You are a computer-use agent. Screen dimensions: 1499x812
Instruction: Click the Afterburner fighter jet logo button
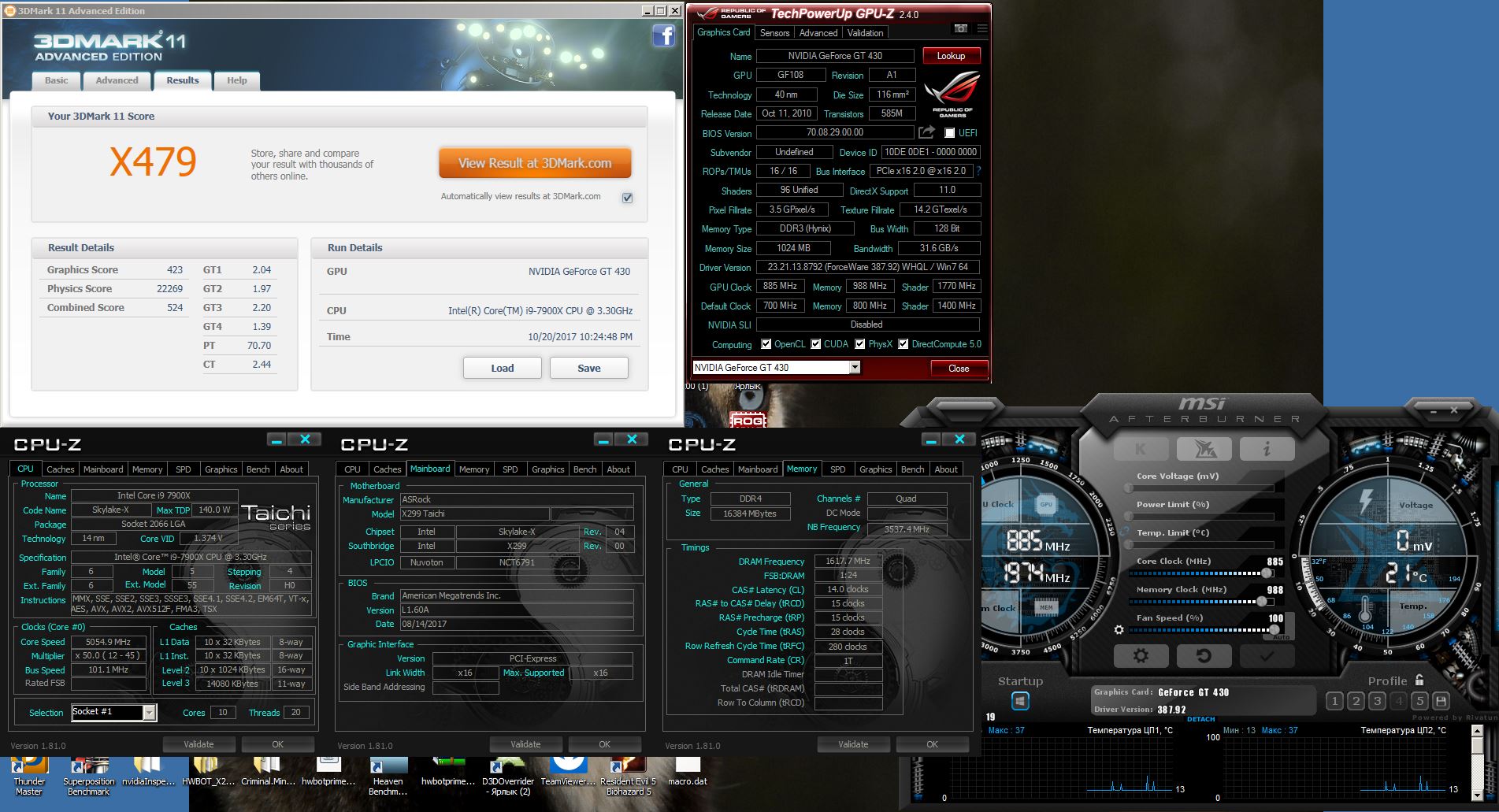1204,449
